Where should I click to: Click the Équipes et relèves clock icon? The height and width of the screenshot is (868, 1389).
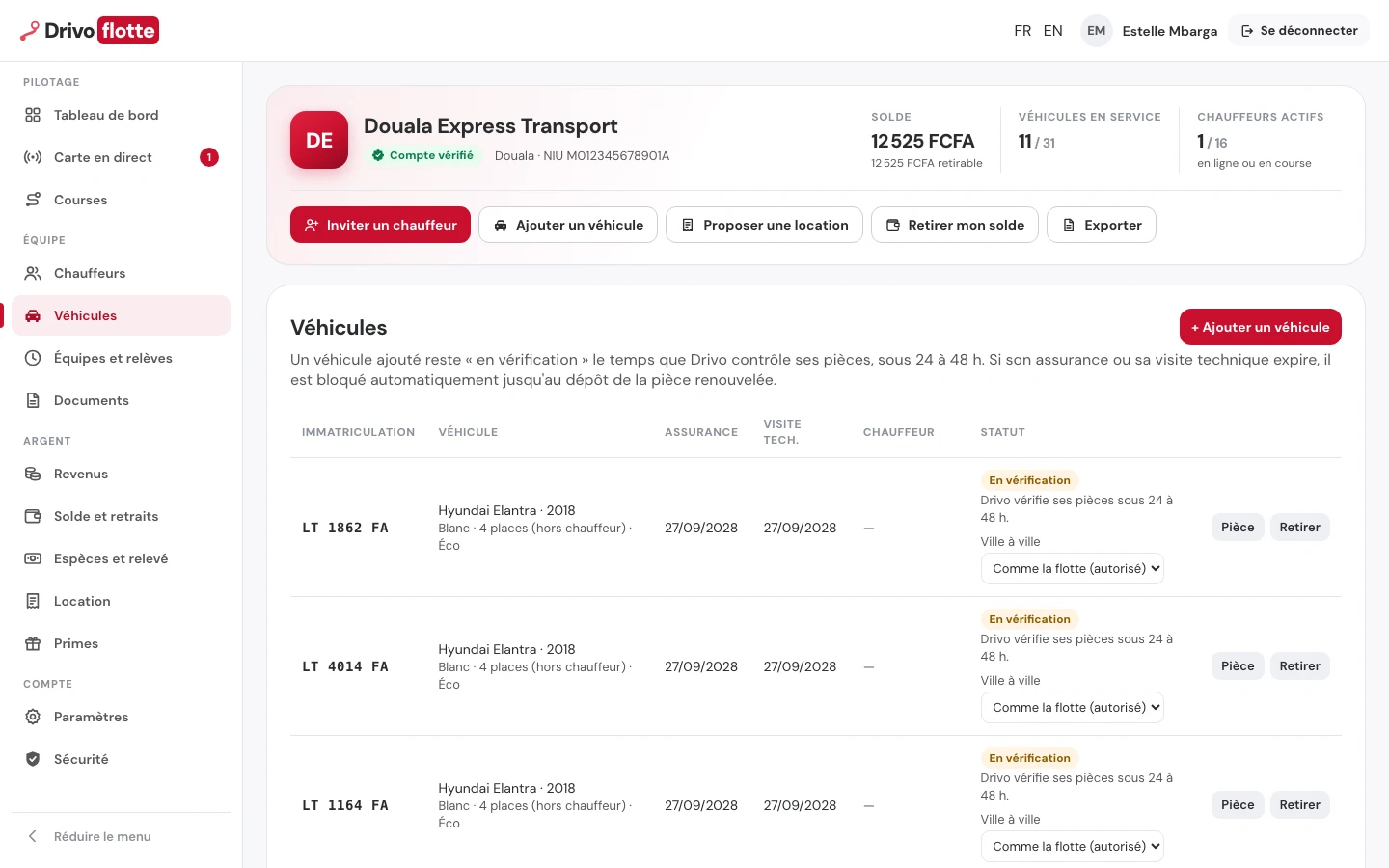33,358
